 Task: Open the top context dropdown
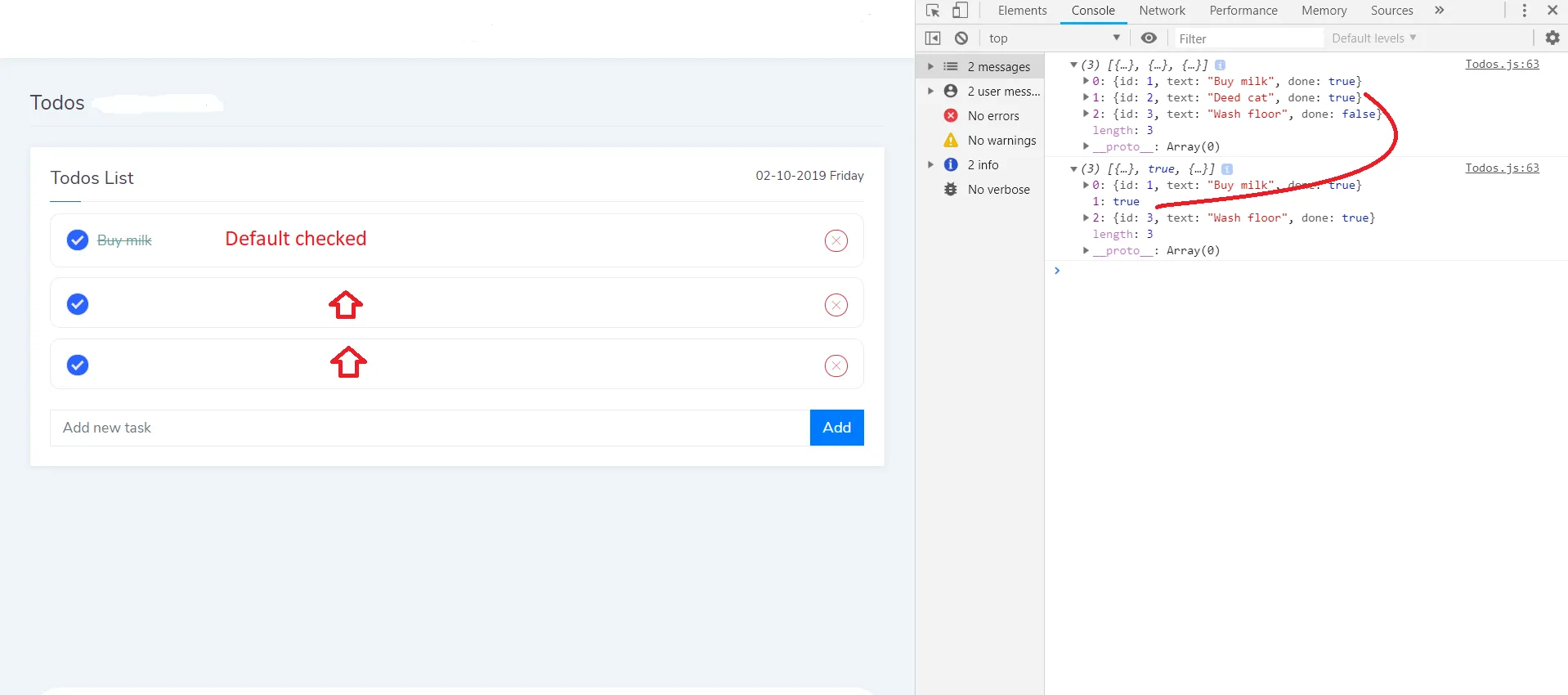[x=1053, y=38]
